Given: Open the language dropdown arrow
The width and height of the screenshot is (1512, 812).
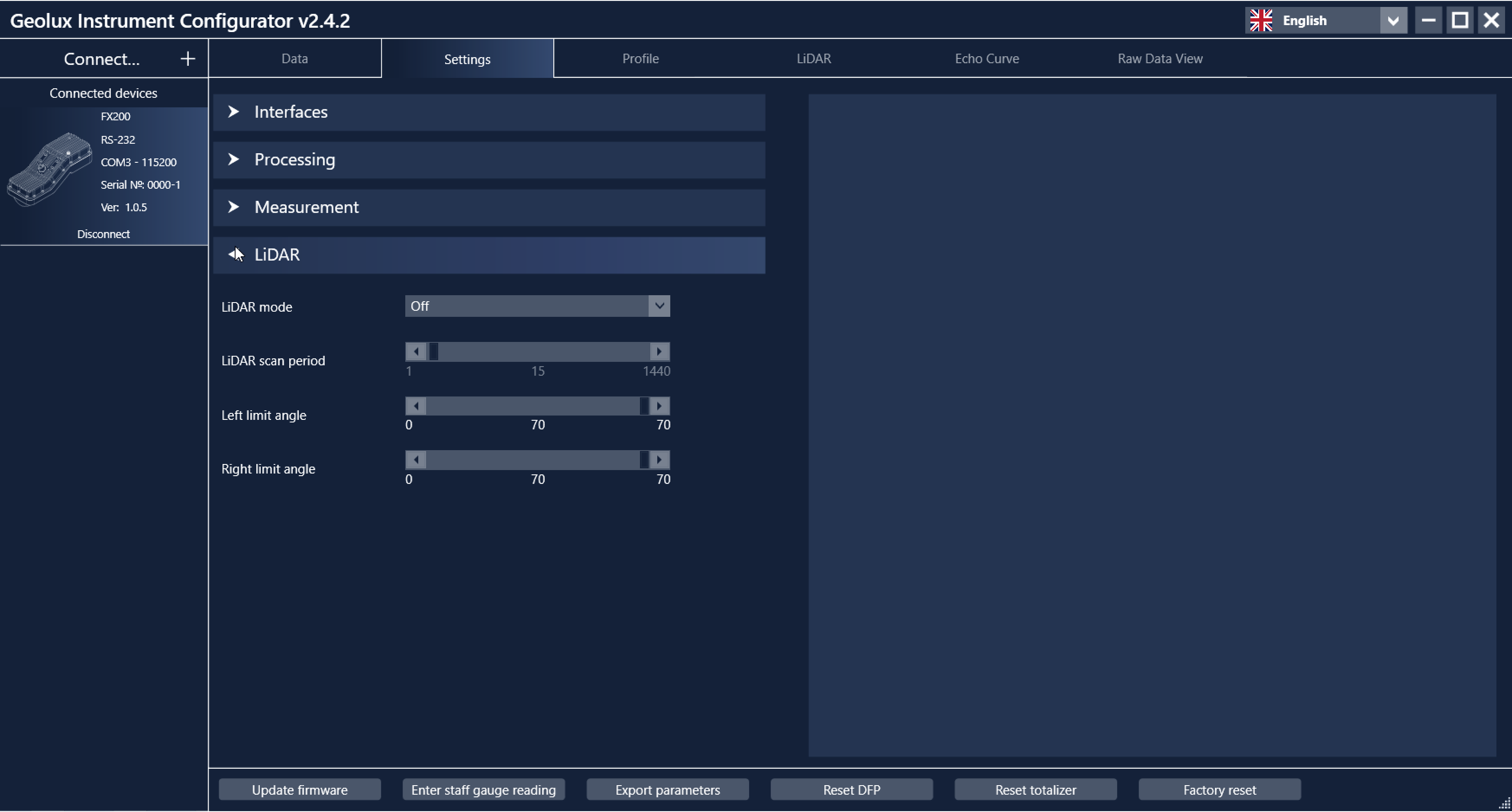Looking at the screenshot, I should (x=1393, y=21).
